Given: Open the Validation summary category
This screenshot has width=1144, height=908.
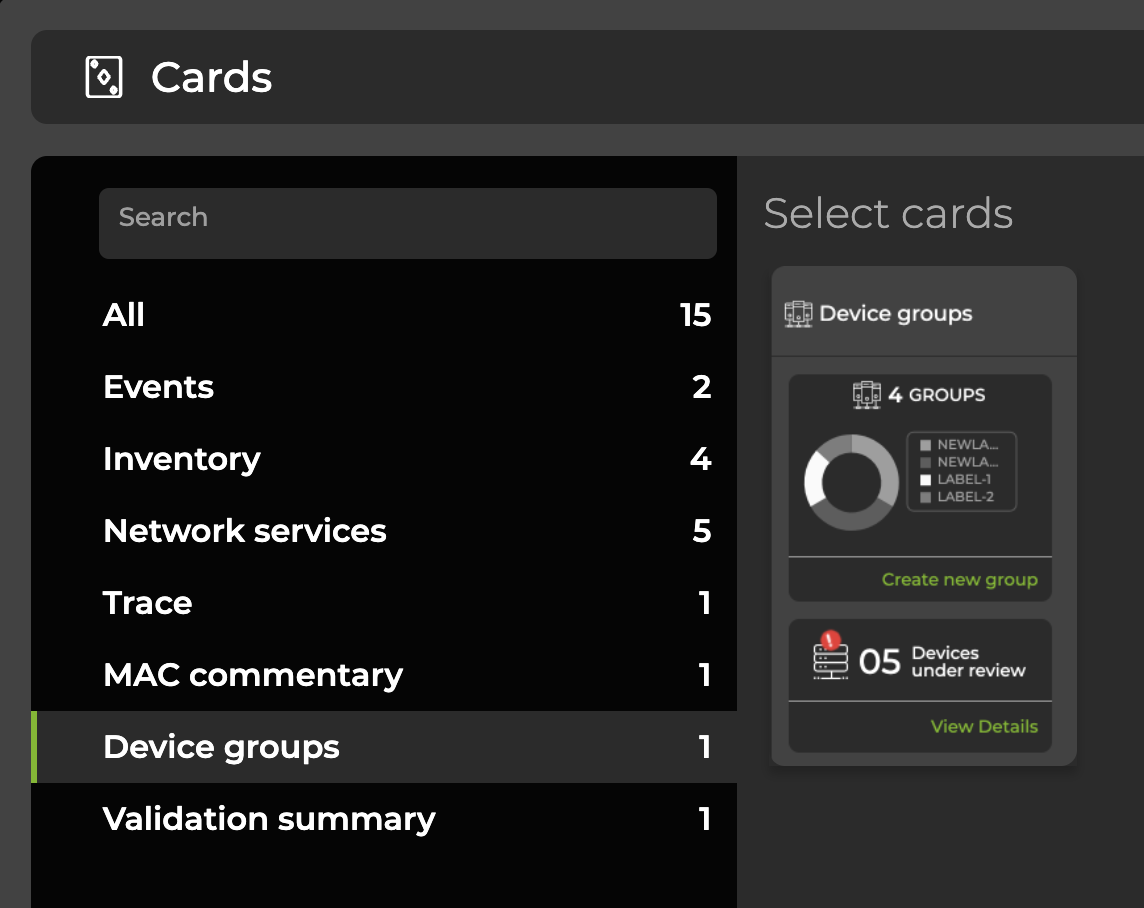Looking at the screenshot, I should coord(269,819).
